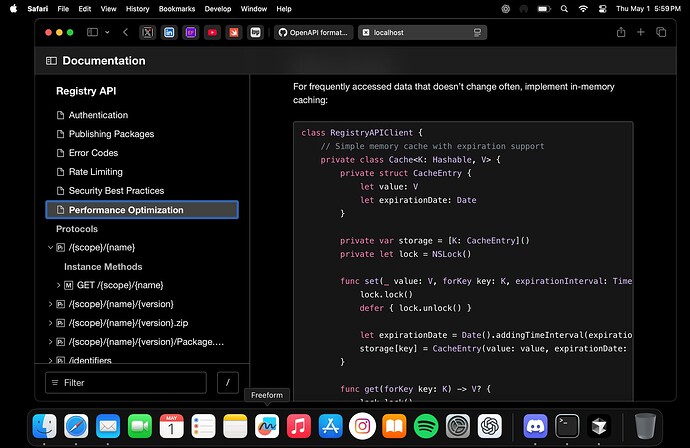Screen dimensions: 690x448
Task: Open Books from the Dock
Action: (394, 426)
